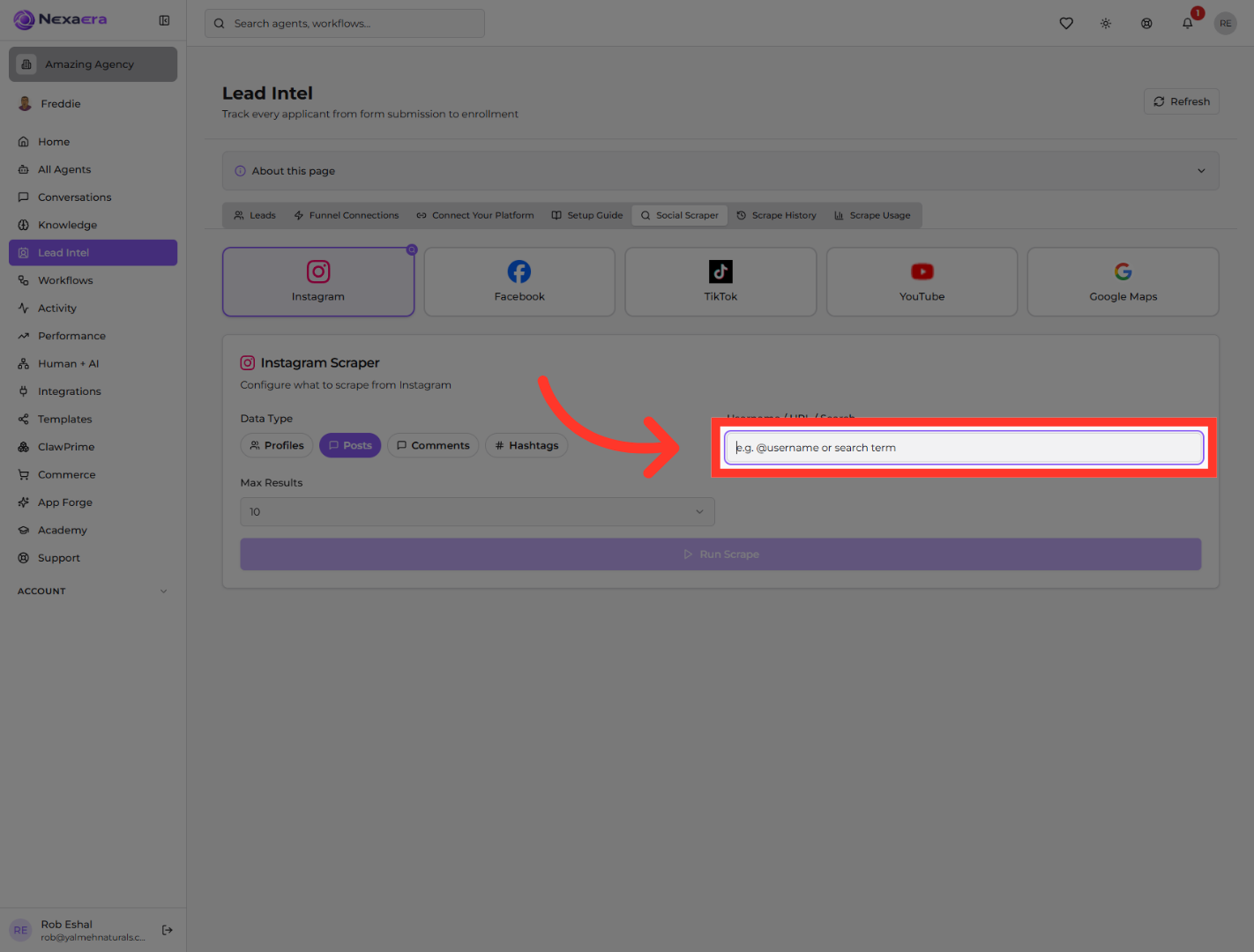The image size is (1254, 952).
Task: Open the help lifebuoy icon in header
Action: [1146, 24]
